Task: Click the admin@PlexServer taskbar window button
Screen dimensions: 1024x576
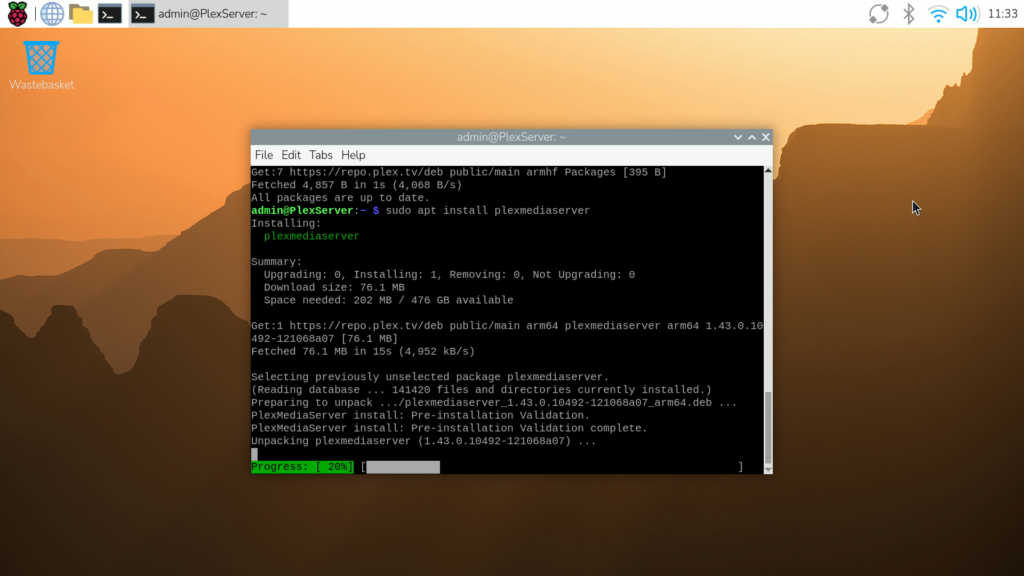Action: 208,14
